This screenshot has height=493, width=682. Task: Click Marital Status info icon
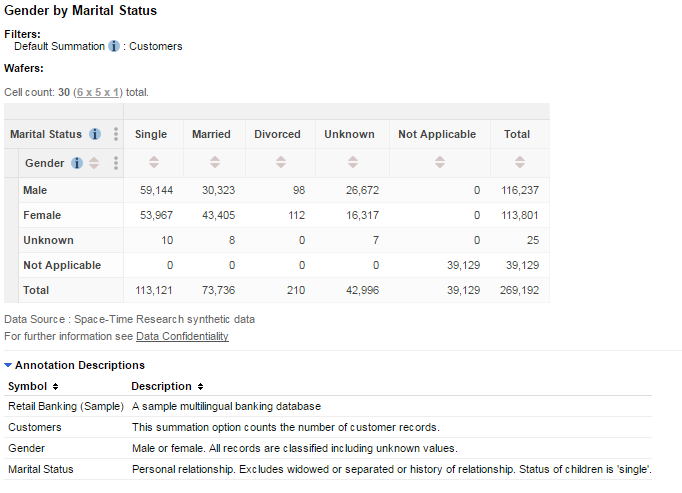tap(95, 134)
